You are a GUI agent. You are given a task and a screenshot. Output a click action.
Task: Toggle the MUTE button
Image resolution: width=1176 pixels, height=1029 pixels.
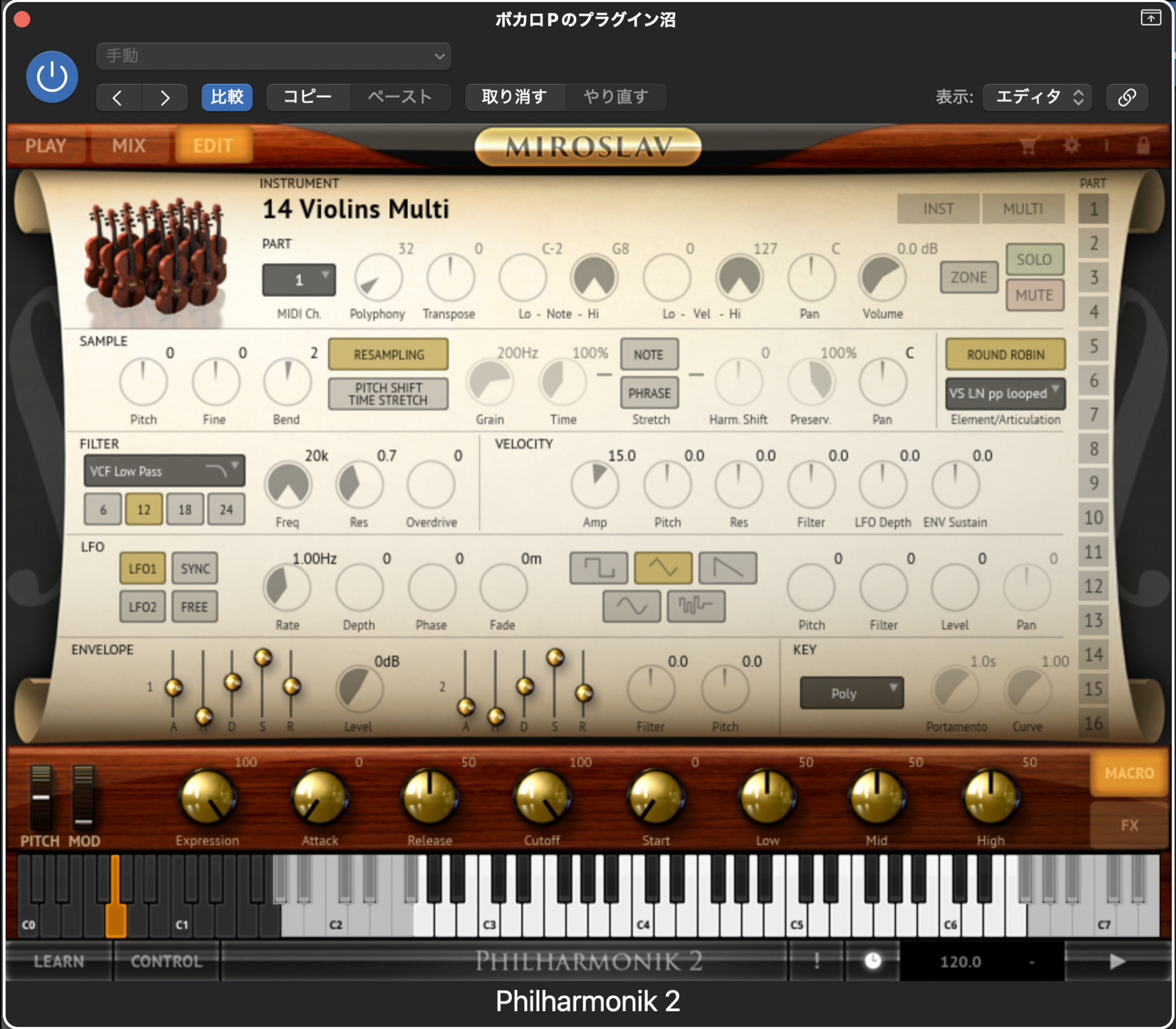[x=1035, y=295]
